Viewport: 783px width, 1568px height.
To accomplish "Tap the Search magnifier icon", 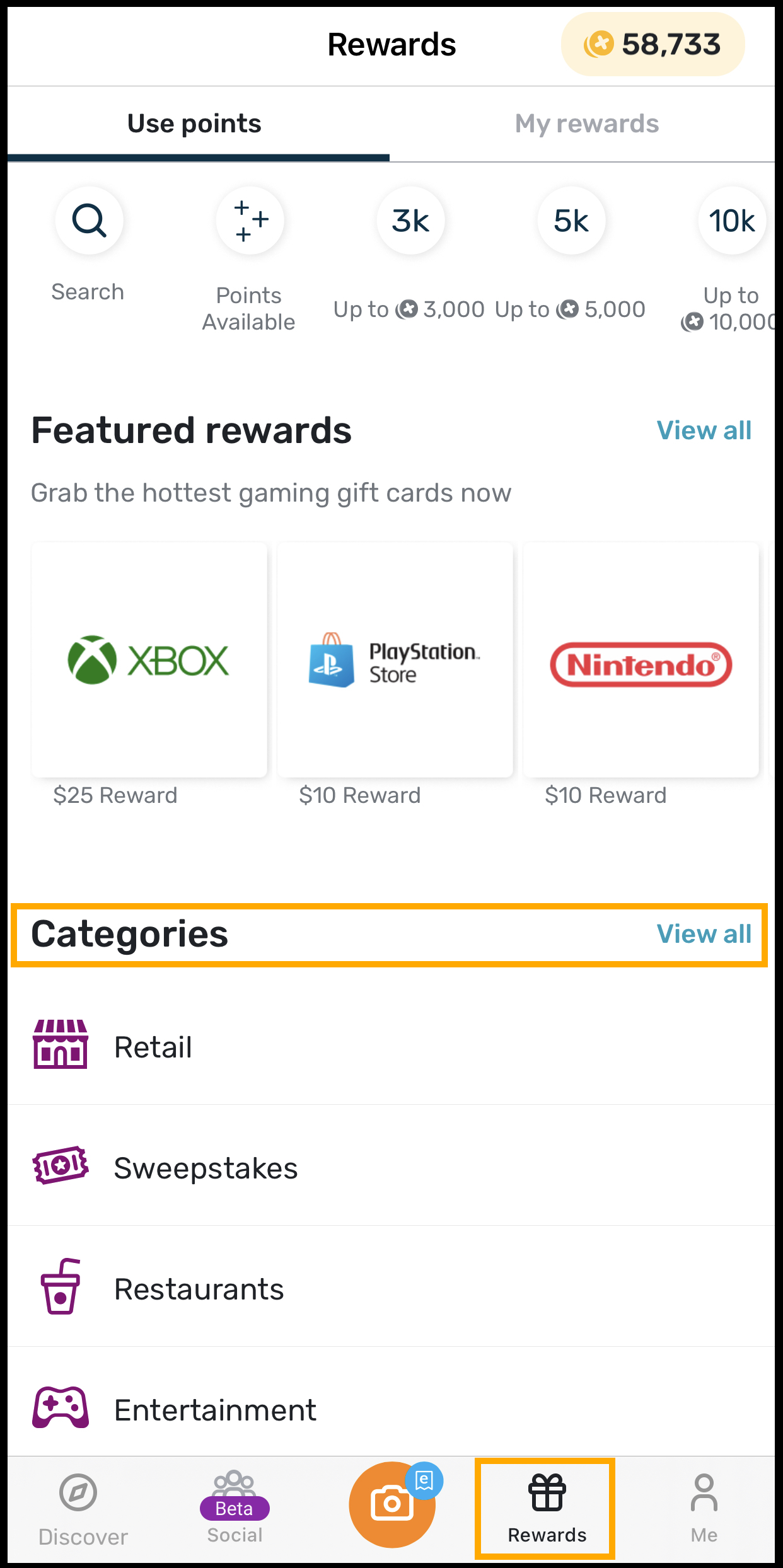I will pos(89,221).
